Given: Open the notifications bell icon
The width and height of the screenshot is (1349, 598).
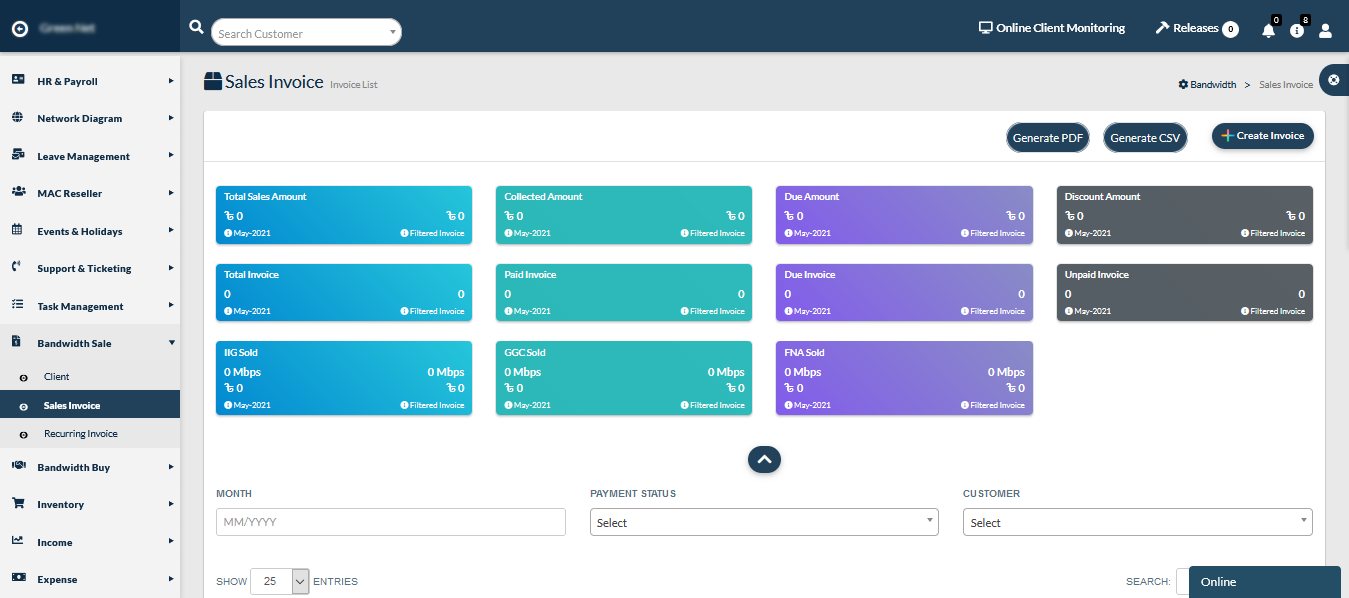Looking at the screenshot, I should (1268, 31).
